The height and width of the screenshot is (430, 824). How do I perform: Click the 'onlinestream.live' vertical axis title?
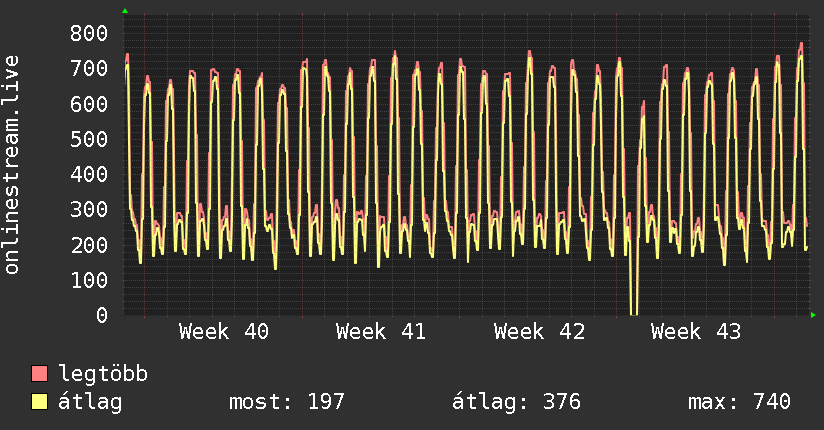pos(11,165)
